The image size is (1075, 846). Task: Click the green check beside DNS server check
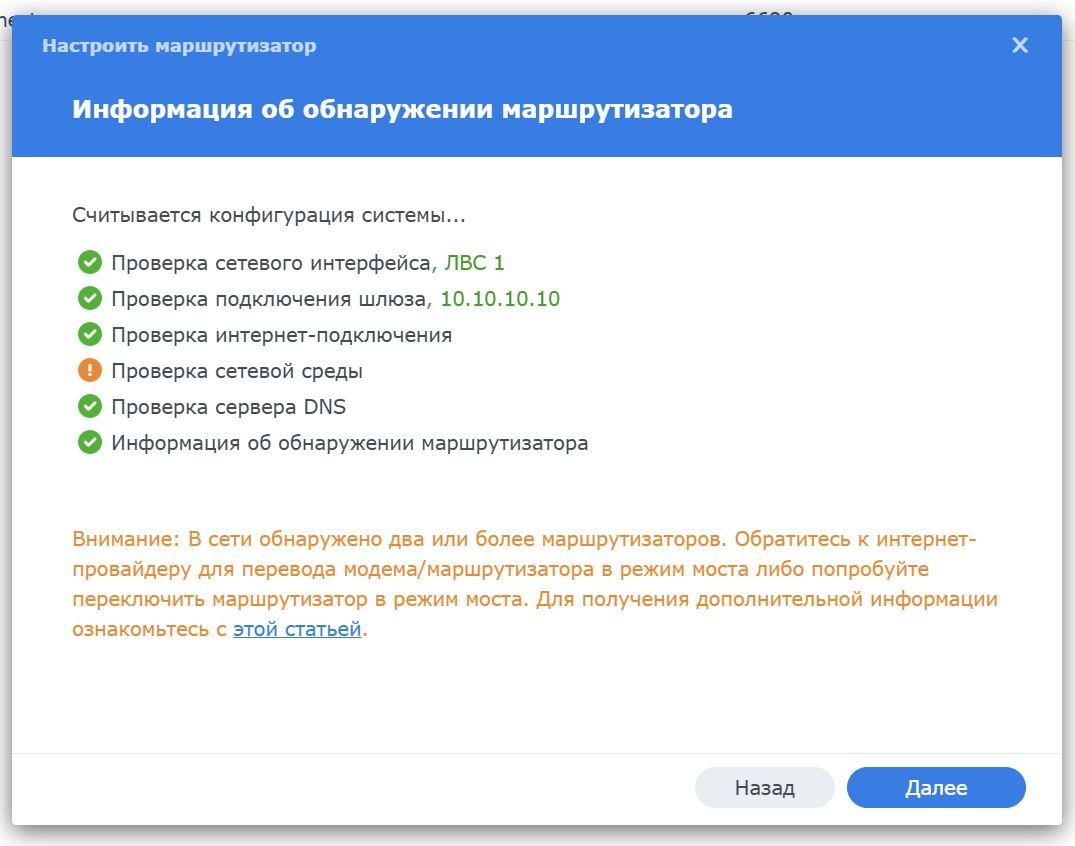coord(90,407)
